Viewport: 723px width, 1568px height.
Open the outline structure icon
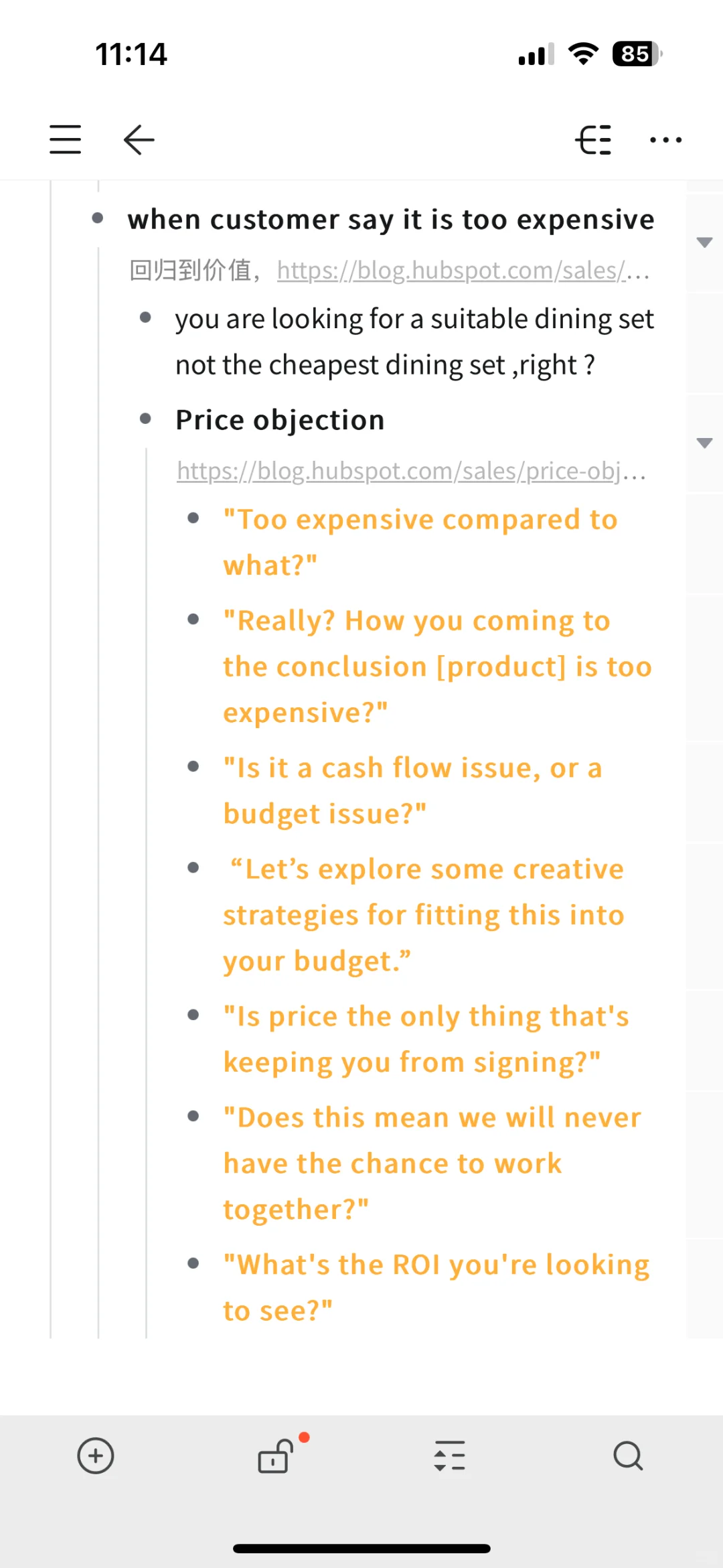593,139
